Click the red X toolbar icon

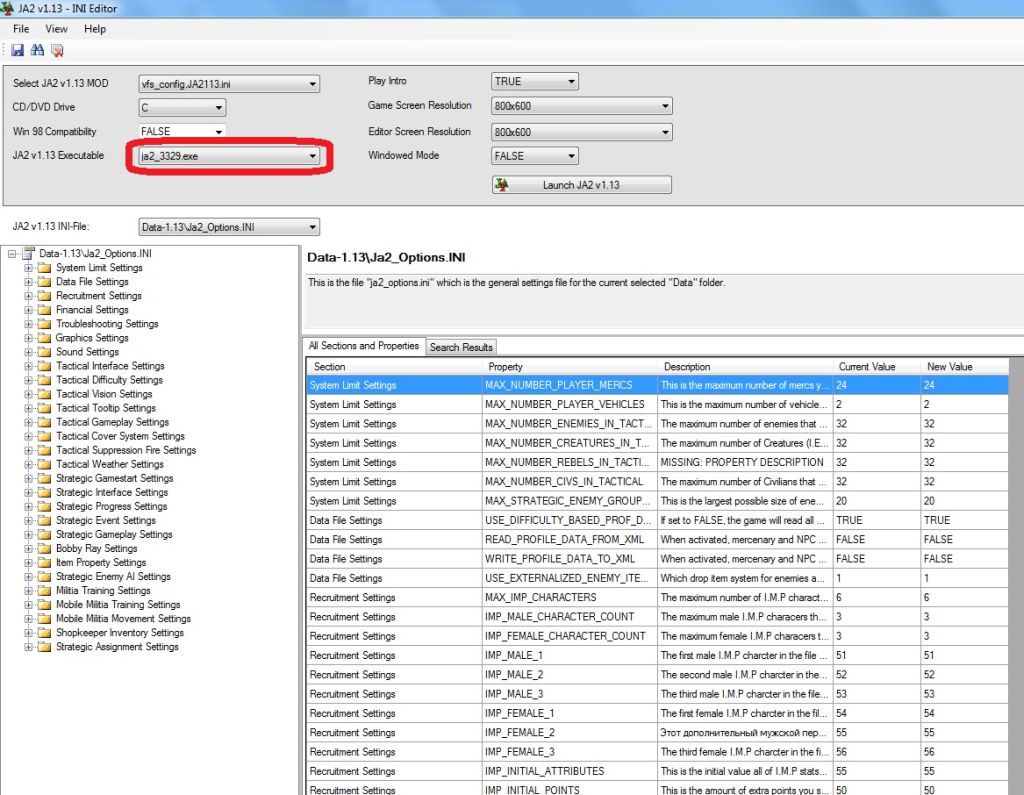(x=57, y=50)
